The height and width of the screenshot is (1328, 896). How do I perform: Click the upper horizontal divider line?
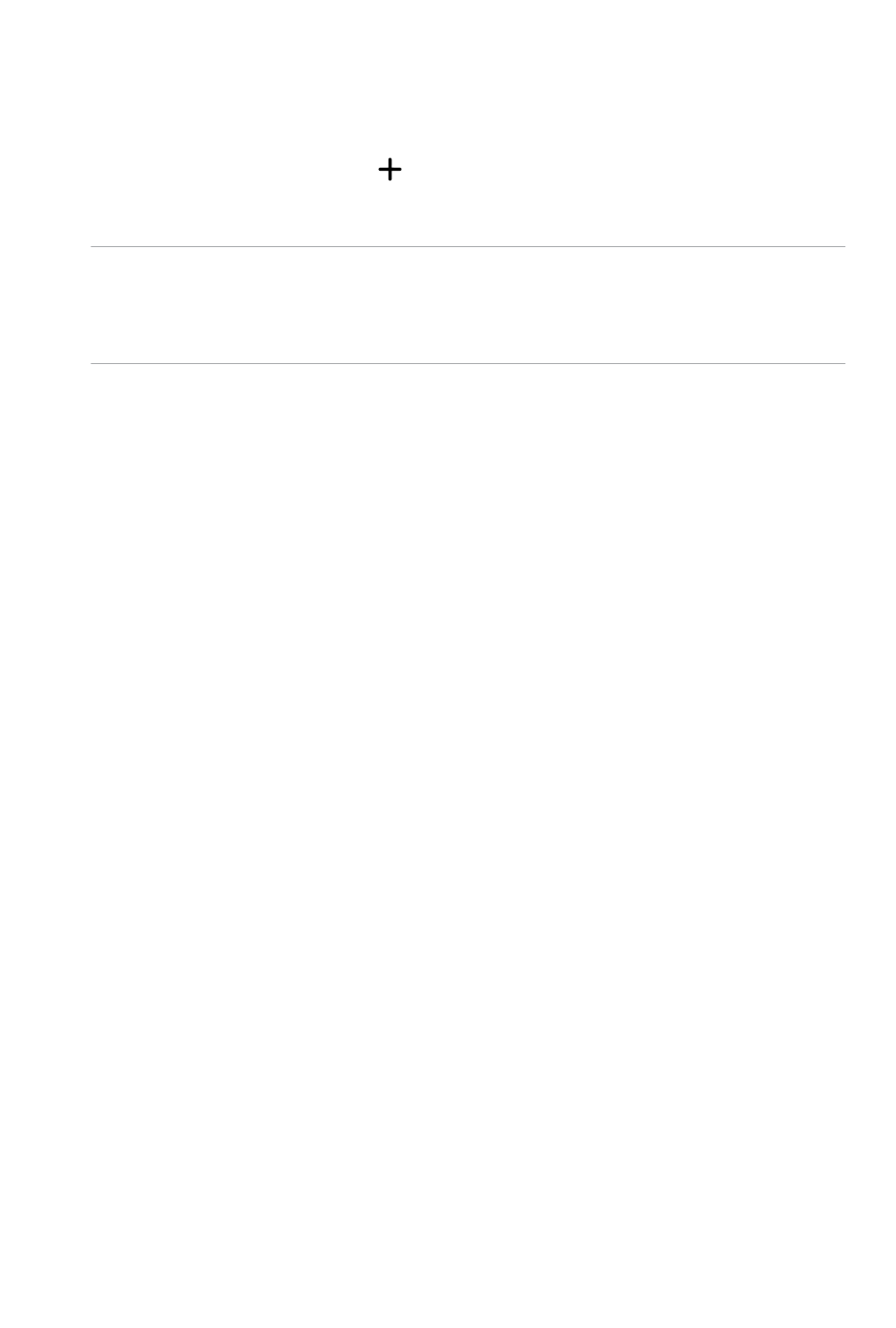[467, 247]
